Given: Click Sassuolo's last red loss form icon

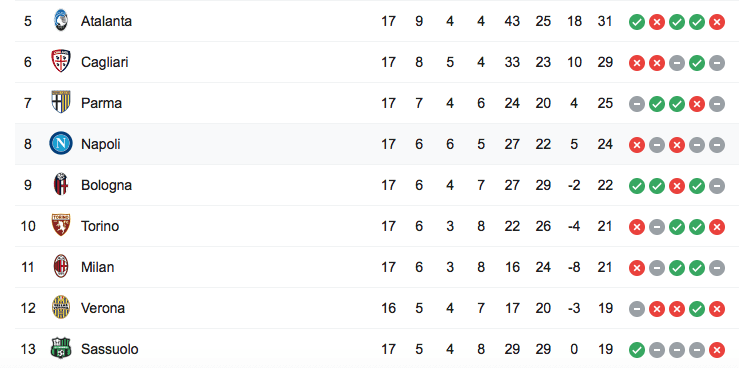Looking at the screenshot, I should pos(717,350).
